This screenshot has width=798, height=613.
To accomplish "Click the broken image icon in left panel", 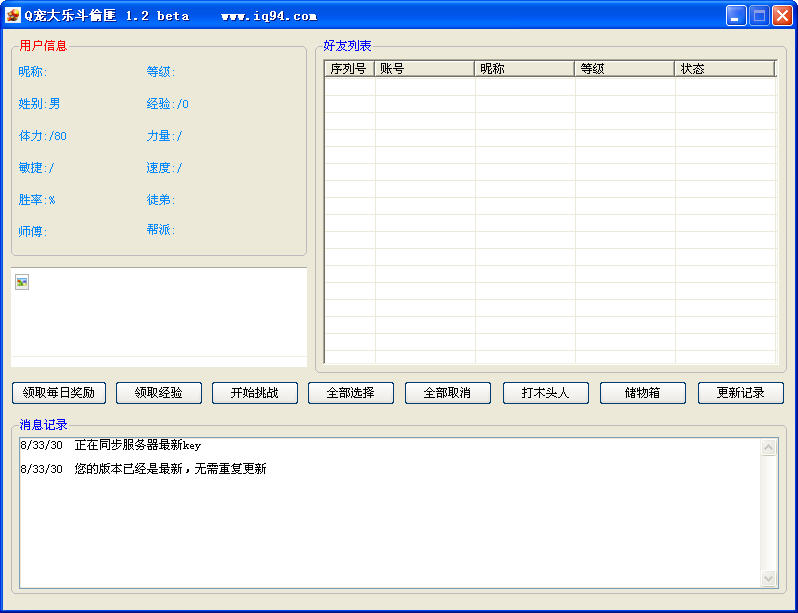I will click(22, 282).
